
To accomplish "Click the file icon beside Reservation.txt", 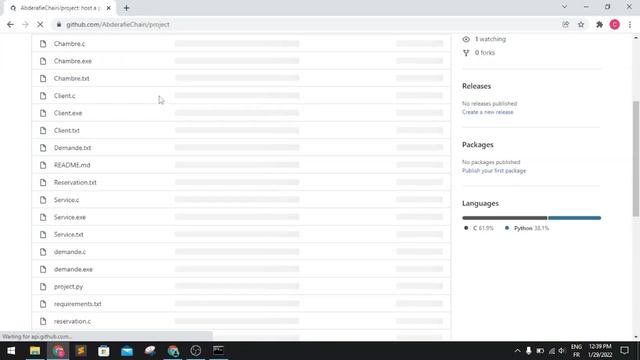I will coord(43,182).
